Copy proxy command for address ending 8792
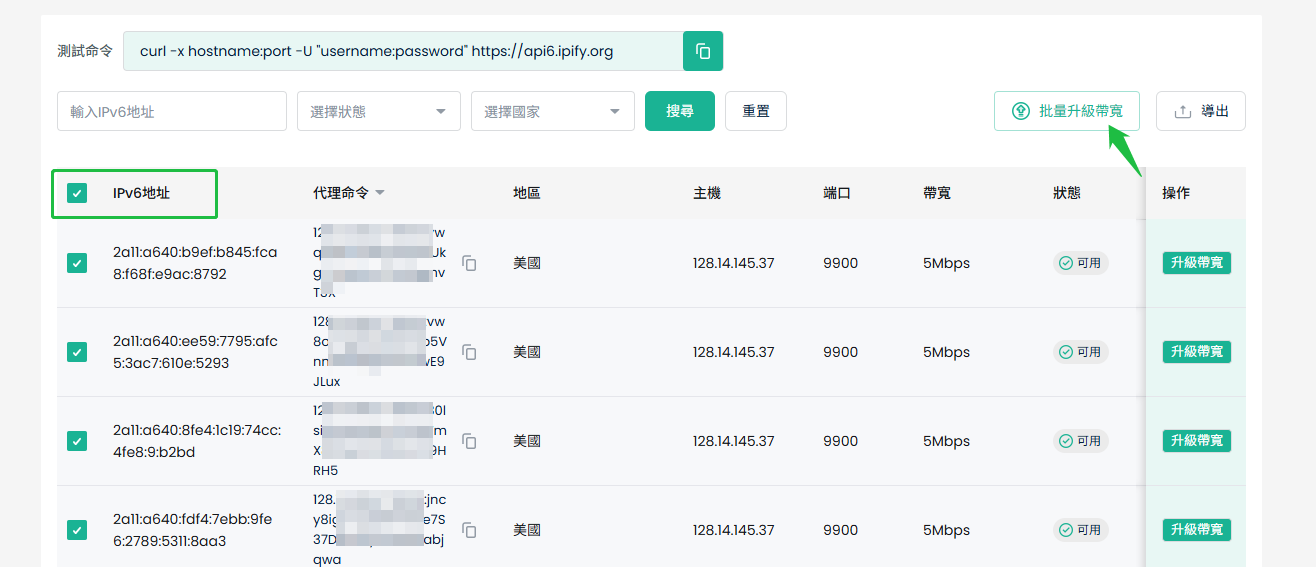1316x567 pixels. click(469, 263)
